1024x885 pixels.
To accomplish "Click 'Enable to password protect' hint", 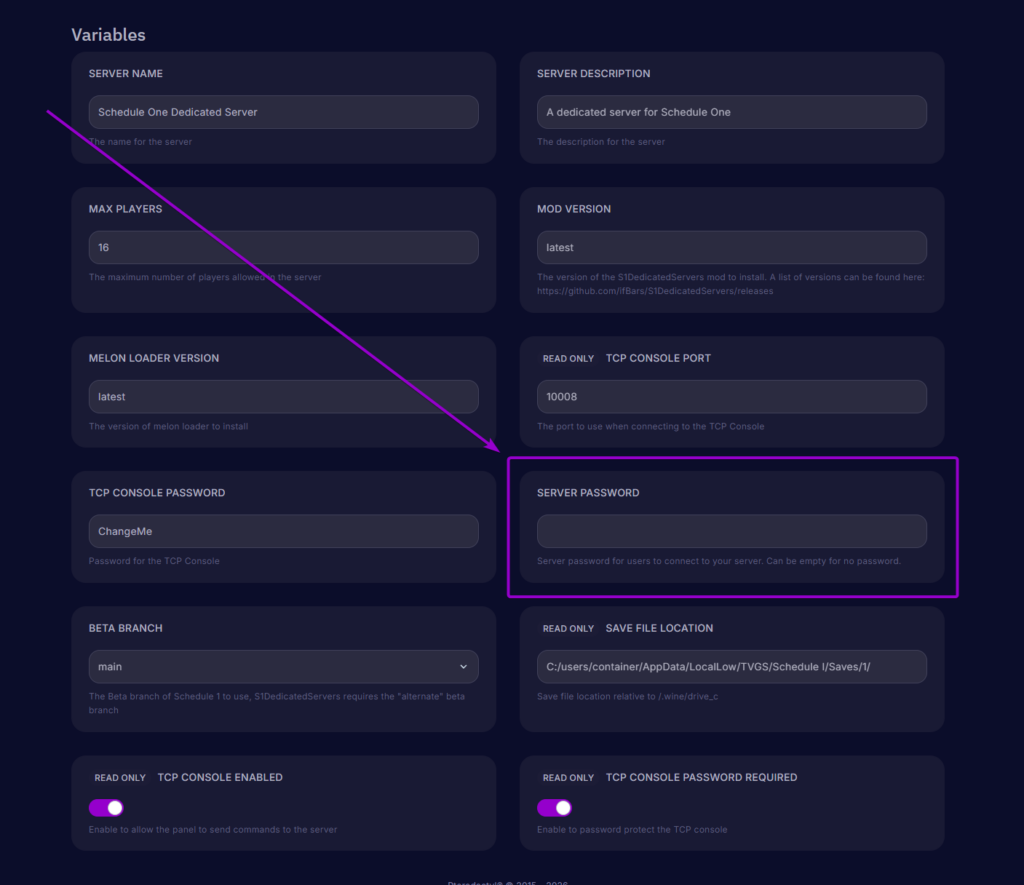I will pyautogui.click(x=632, y=829).
